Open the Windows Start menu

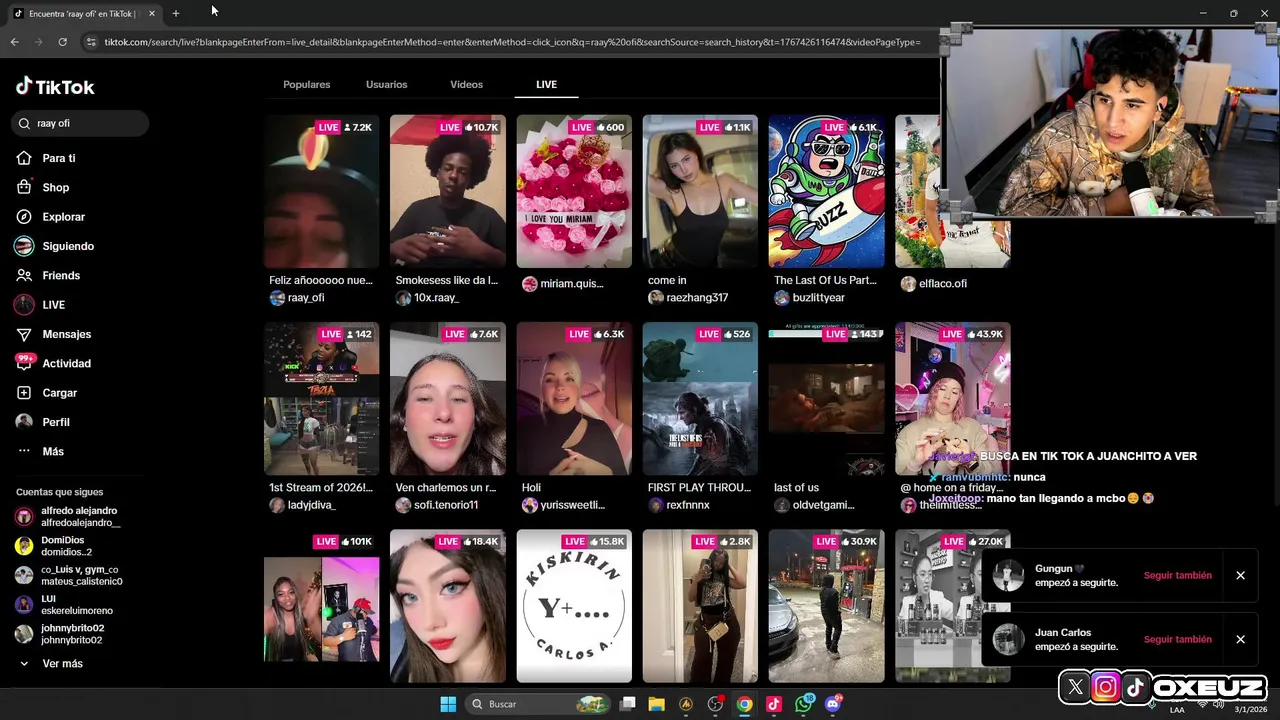448,704
